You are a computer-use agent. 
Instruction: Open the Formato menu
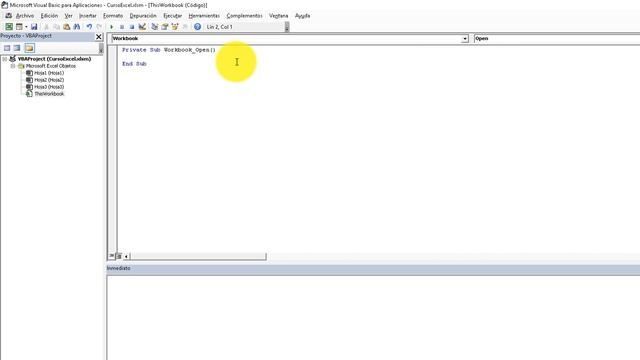pos(113,16)
